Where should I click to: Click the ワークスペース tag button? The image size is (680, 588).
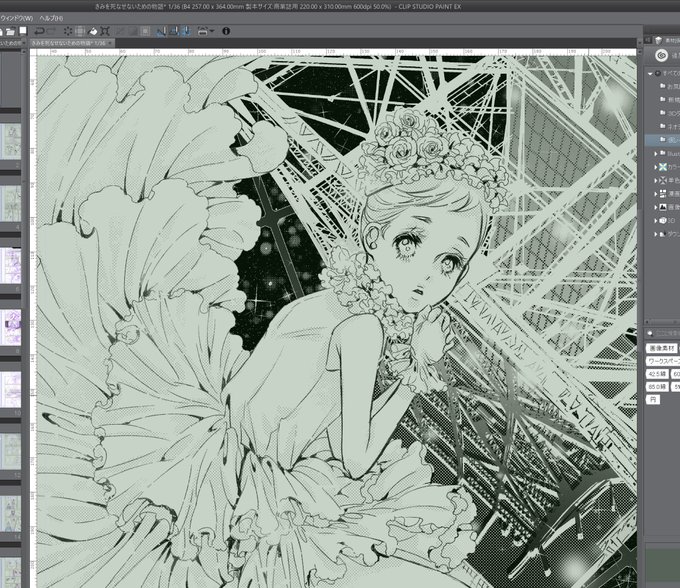[663, 361]
